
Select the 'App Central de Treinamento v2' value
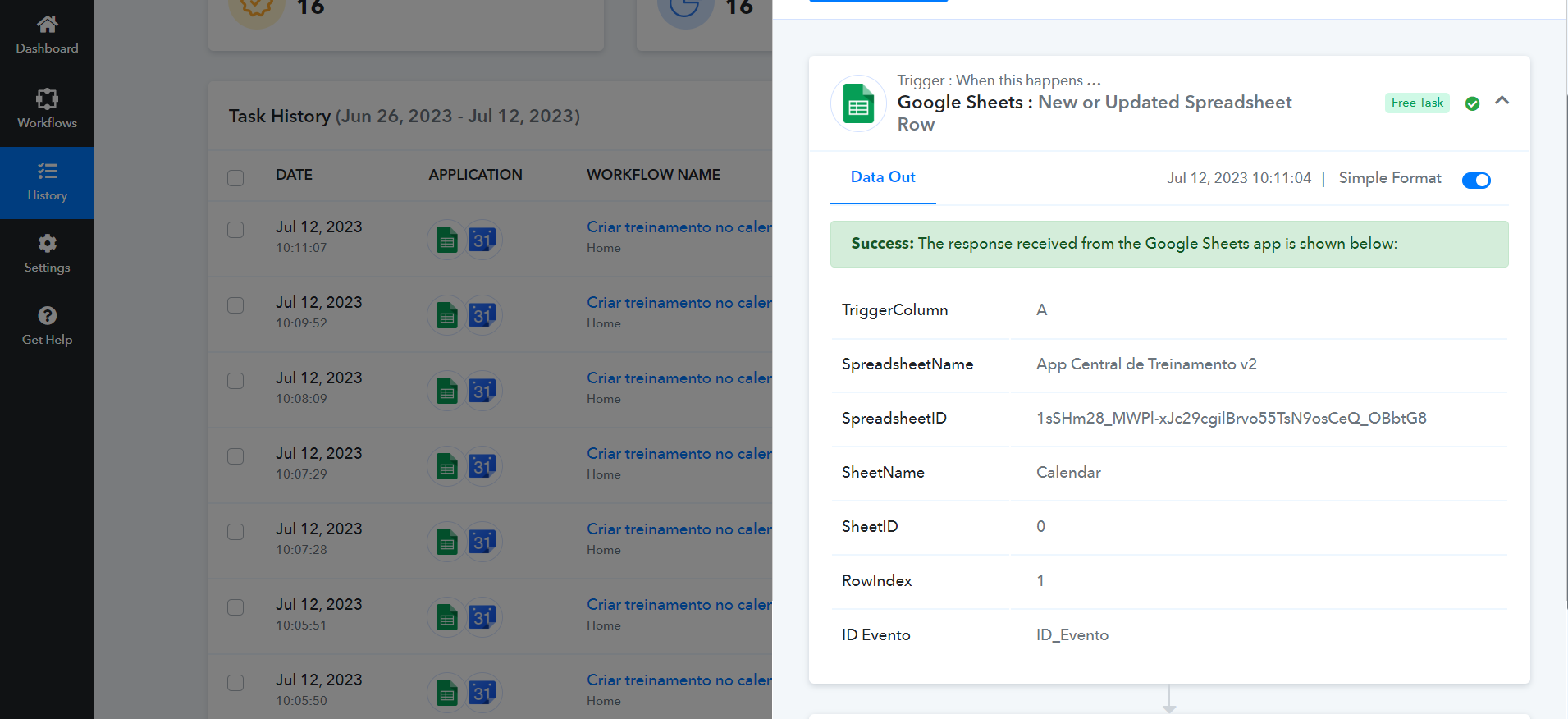tap(1146, 364)
